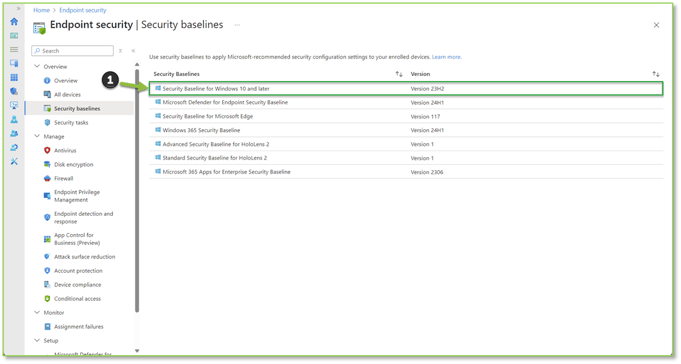681x364 pixels.
Task: Sort by Security Baselines column arrows
Action: [399, 74]
